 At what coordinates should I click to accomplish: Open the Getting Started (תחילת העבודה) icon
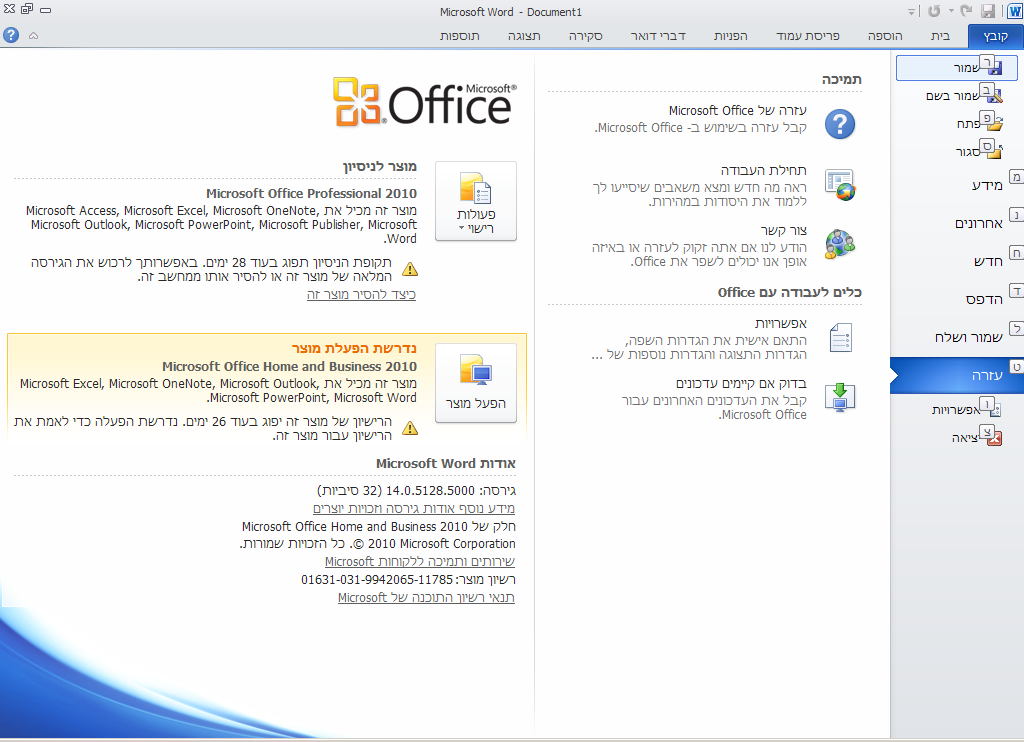840,184
